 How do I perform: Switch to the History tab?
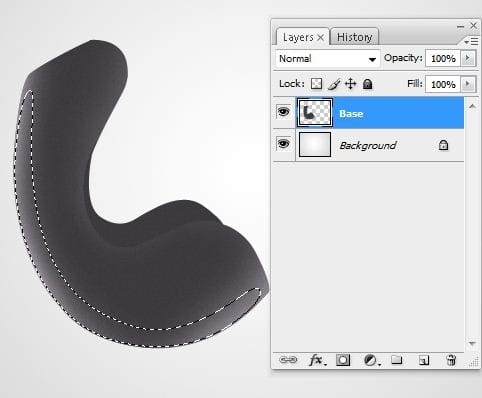354,37
